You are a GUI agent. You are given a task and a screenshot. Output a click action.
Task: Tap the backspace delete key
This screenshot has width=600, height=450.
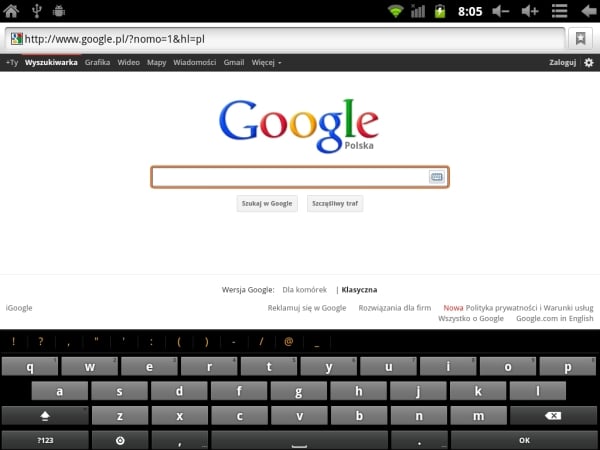click(553, 416)
